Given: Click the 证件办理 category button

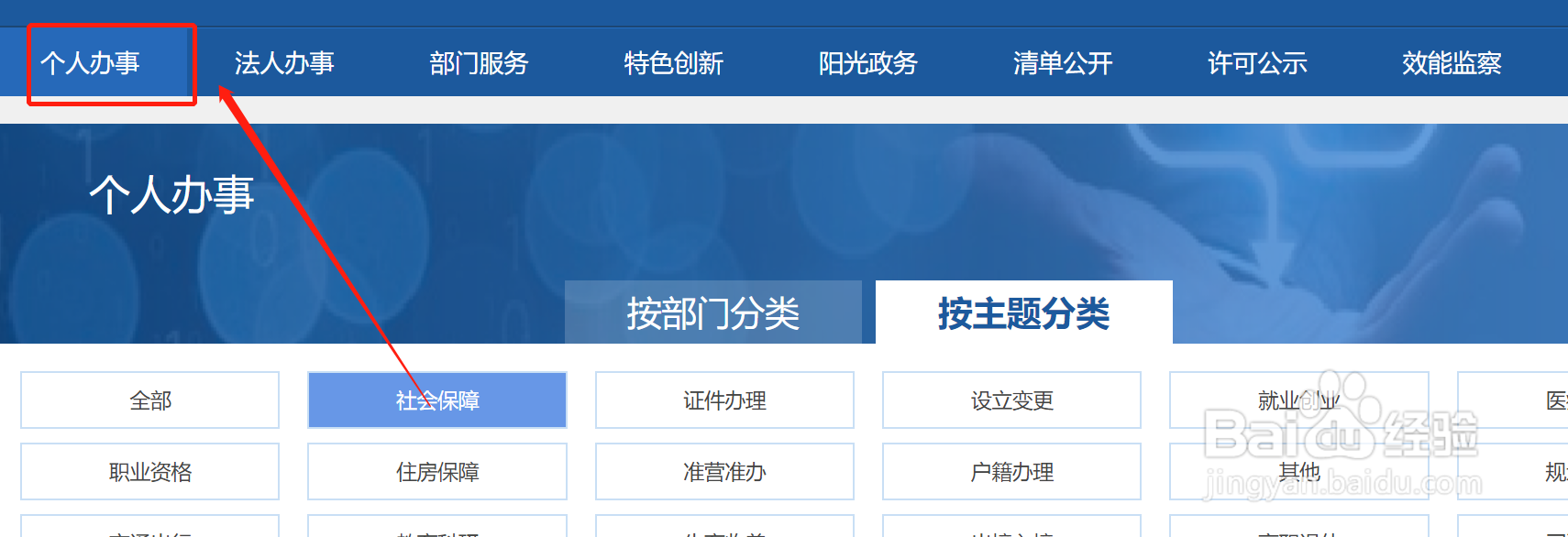Looking at the screenshot, I should 724,400.
